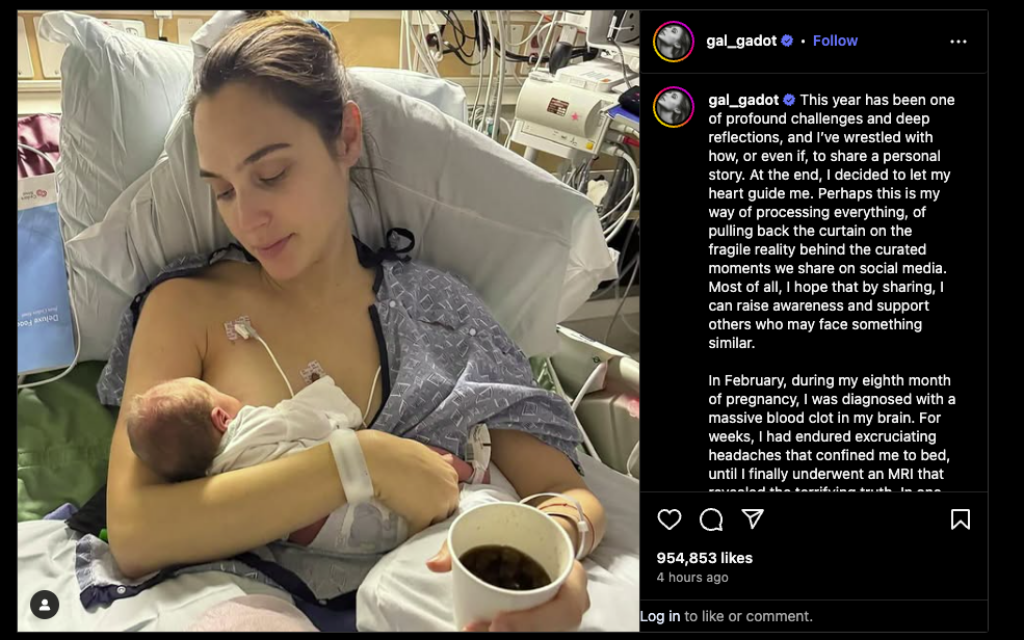Open comments via speech bubble icon

point(711,520)
